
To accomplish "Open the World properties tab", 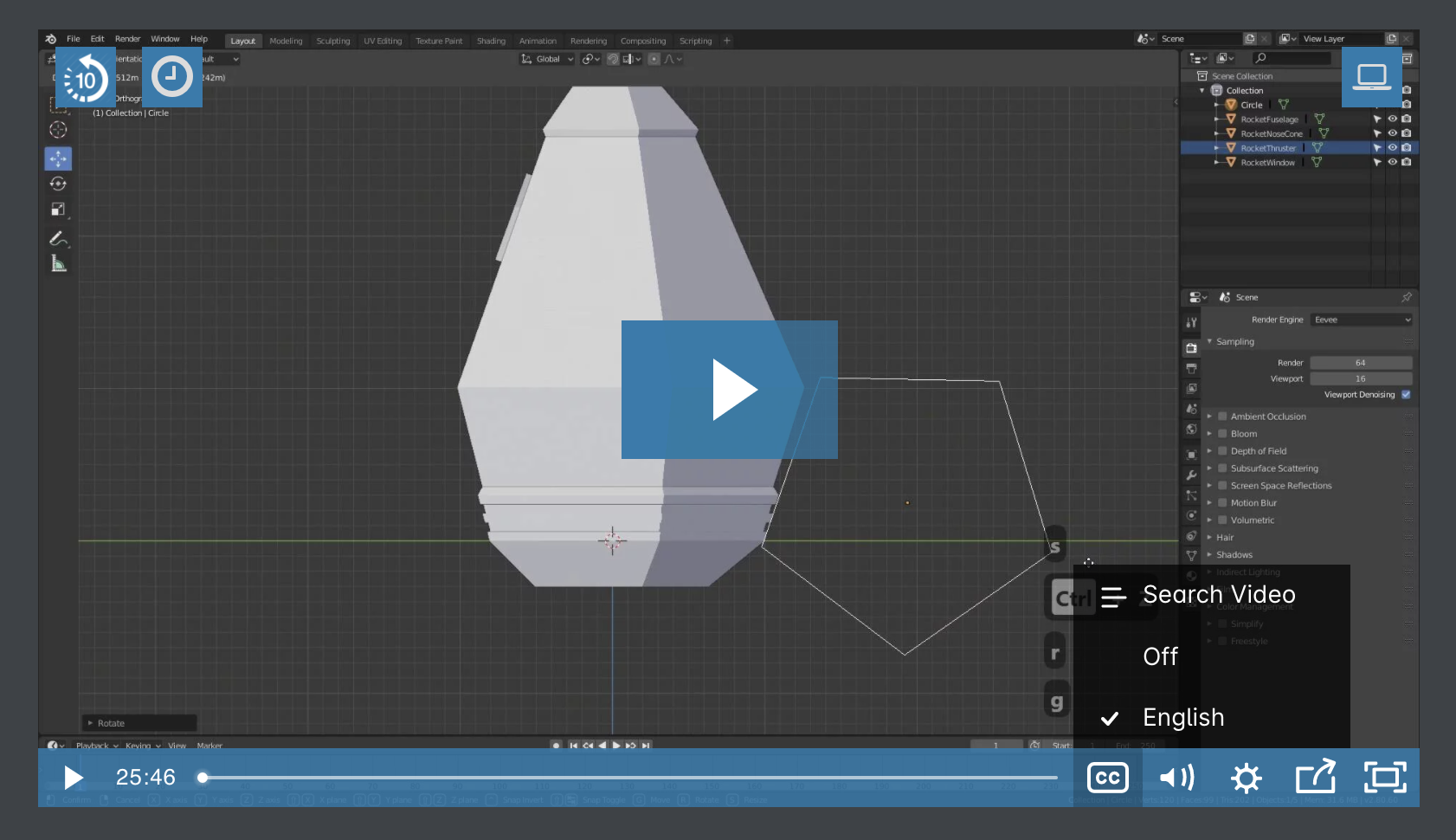I will click(x=1192, y=430).
